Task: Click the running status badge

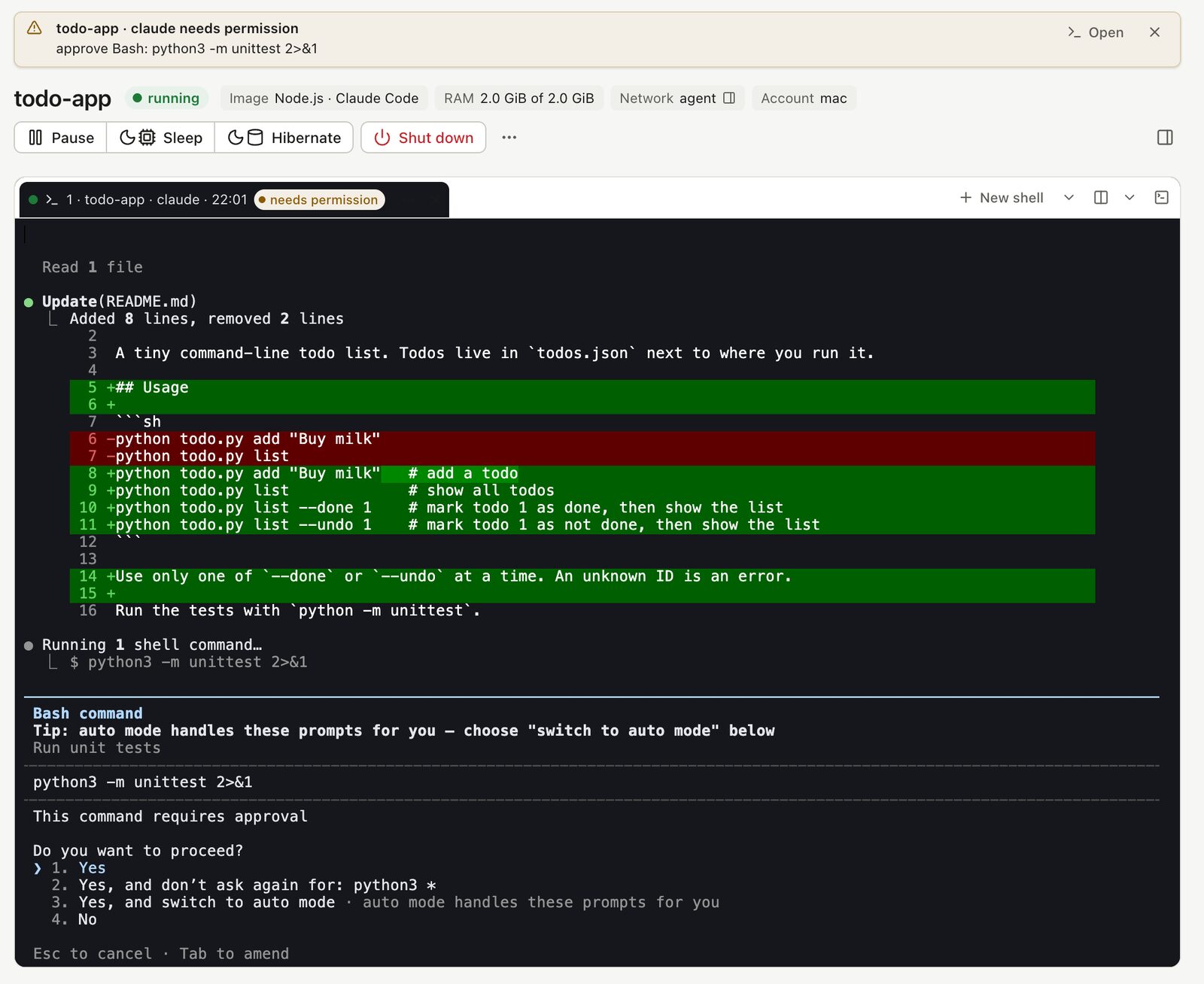Action: [166, 99]
